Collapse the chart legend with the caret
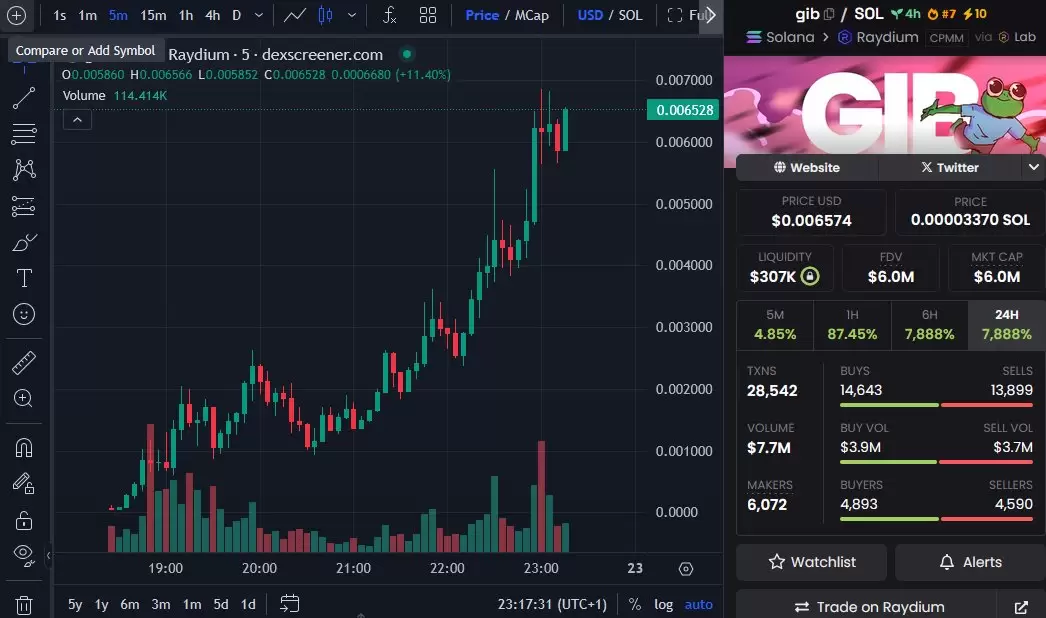Screen dimensions: 1046x618 tap(77, 120)
